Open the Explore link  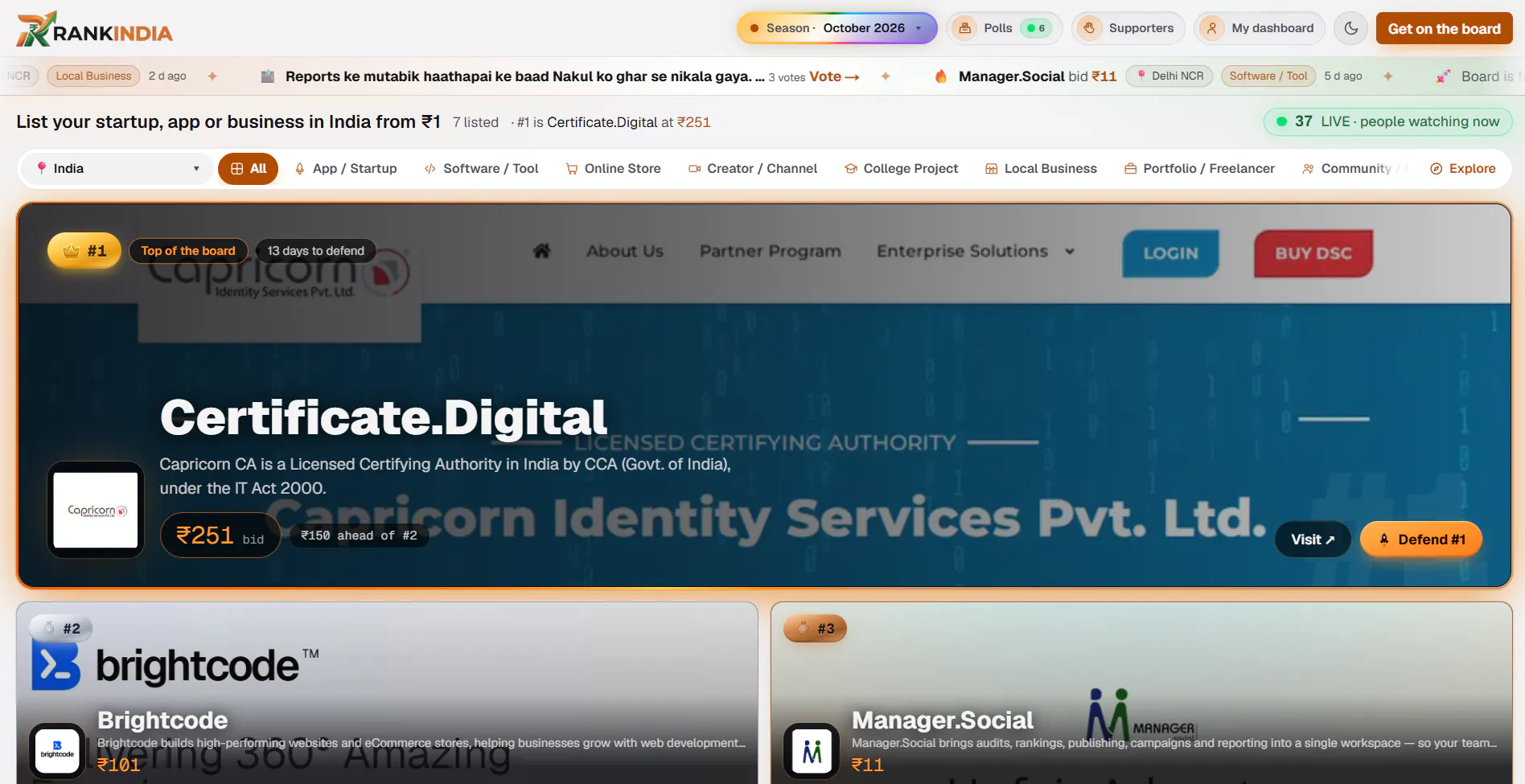(1463, 169)
